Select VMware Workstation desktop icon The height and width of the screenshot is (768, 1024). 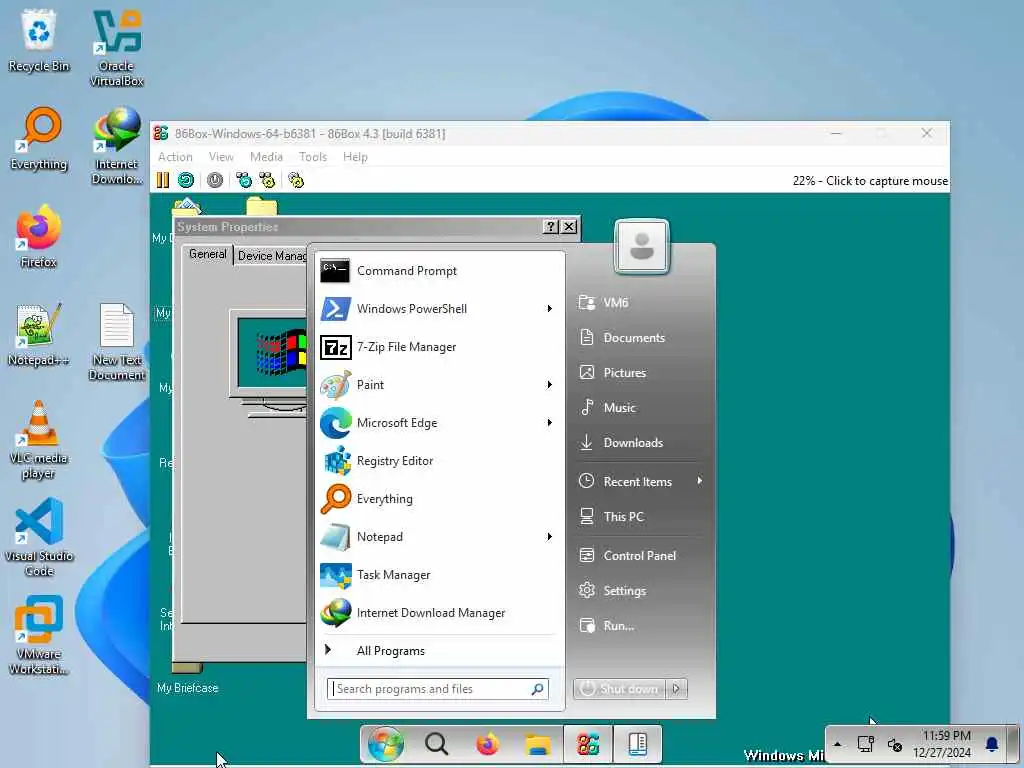click(x=39, y=636)
